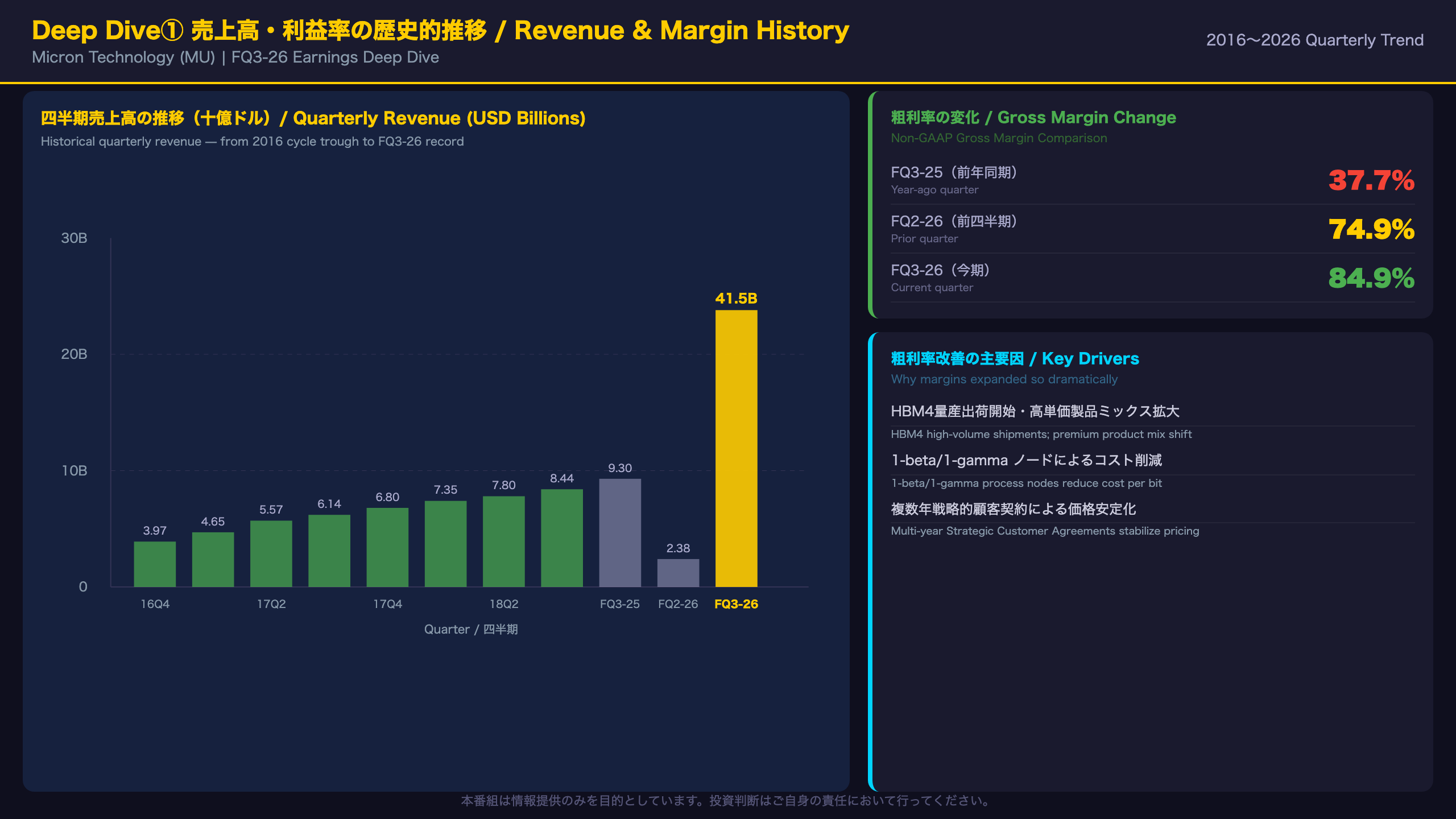This screenshot has height=819, width=1456.
Task: Click the green '84.9%' margin value
Action: 1371,278
